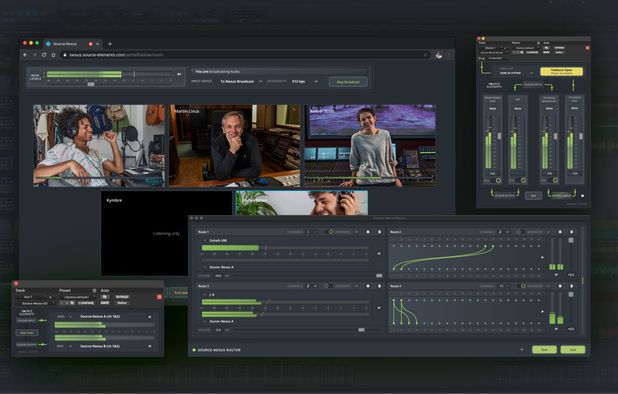Click Save in Source-Nexus Router
Viewport: 618px width, 394px height.
(544, 349)
